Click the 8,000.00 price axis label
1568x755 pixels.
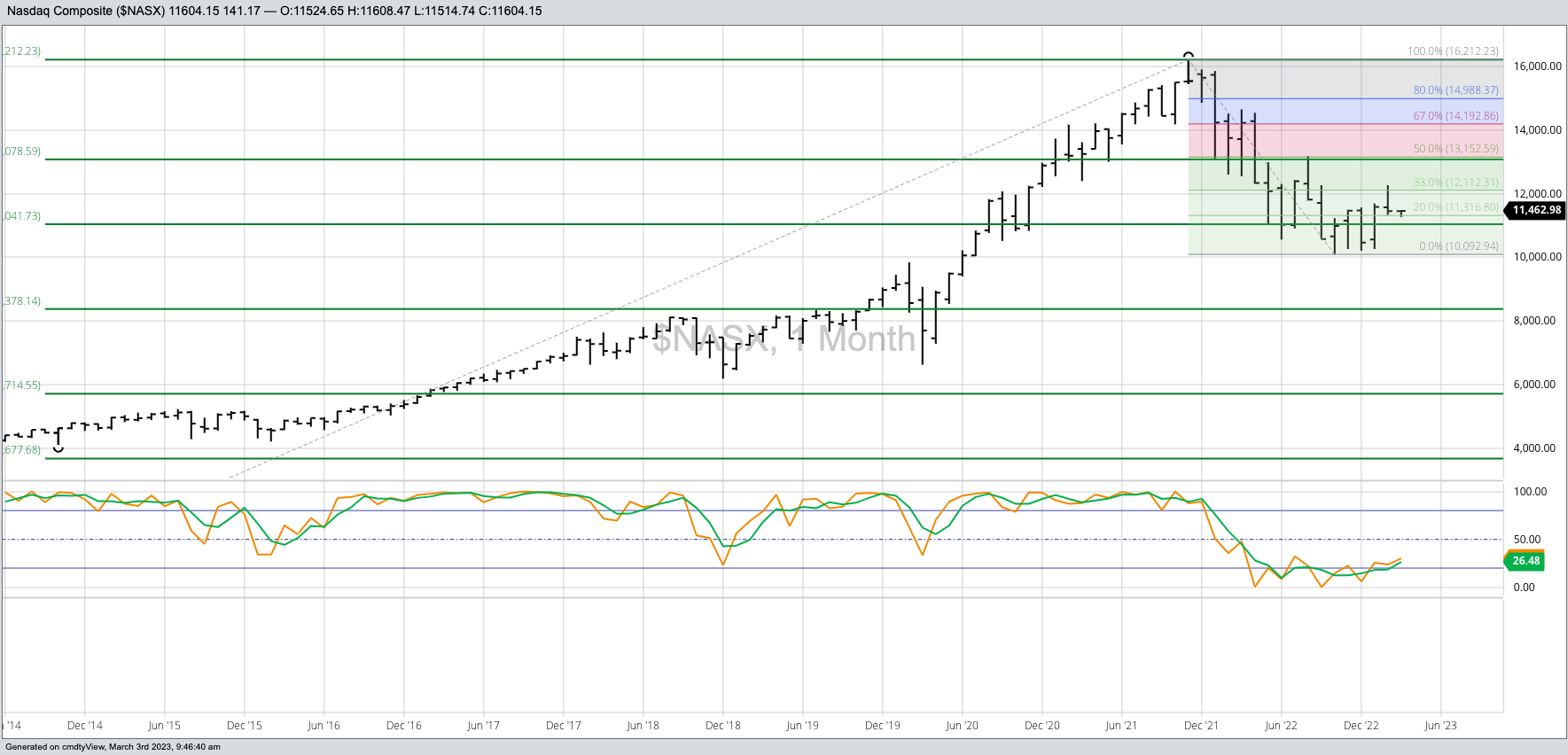click(x=1534, y=321)
